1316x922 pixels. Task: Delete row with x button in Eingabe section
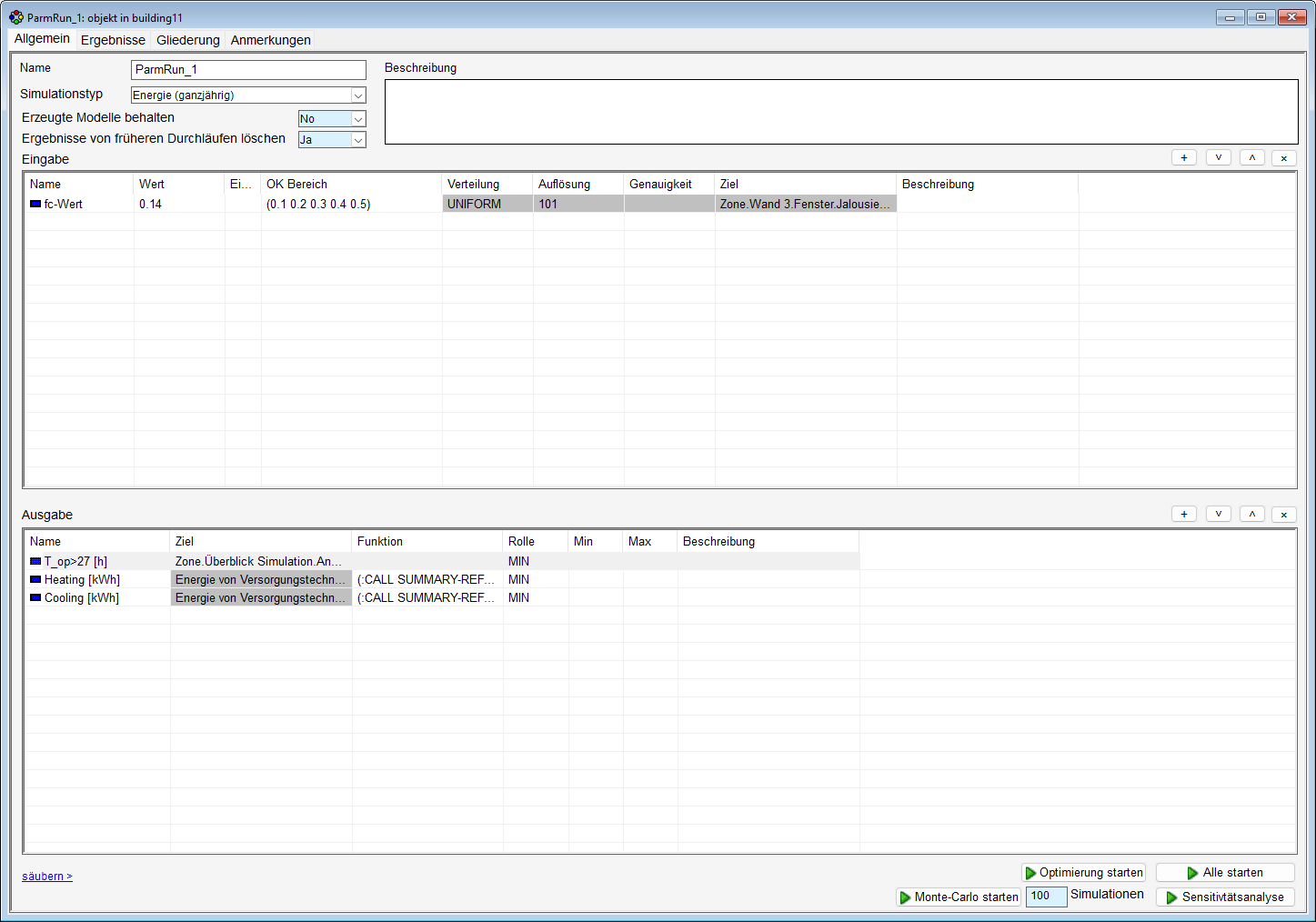click(1283, 158)
